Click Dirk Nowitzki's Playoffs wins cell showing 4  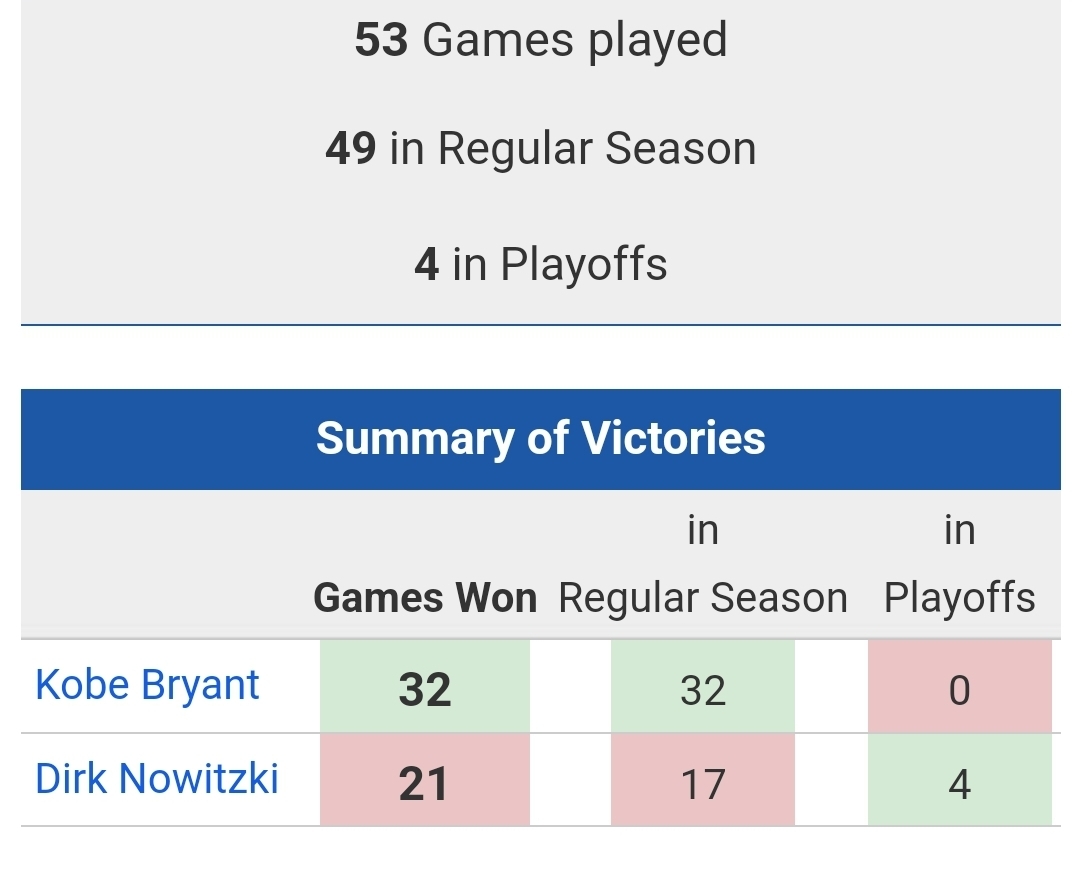point(959,782)
